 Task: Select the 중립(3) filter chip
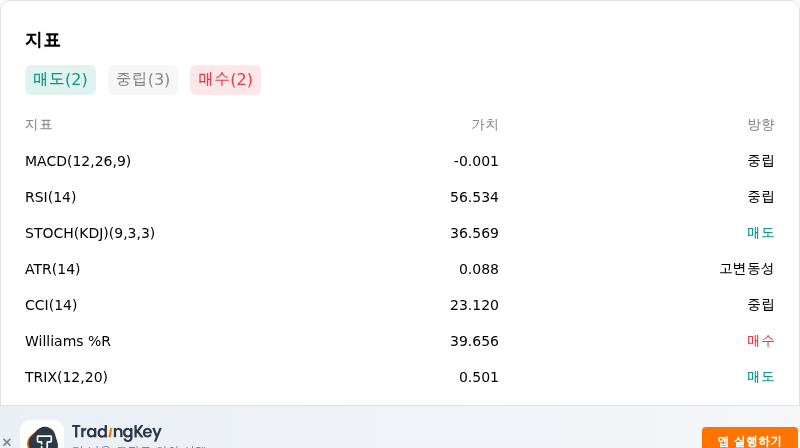(143, 80)
